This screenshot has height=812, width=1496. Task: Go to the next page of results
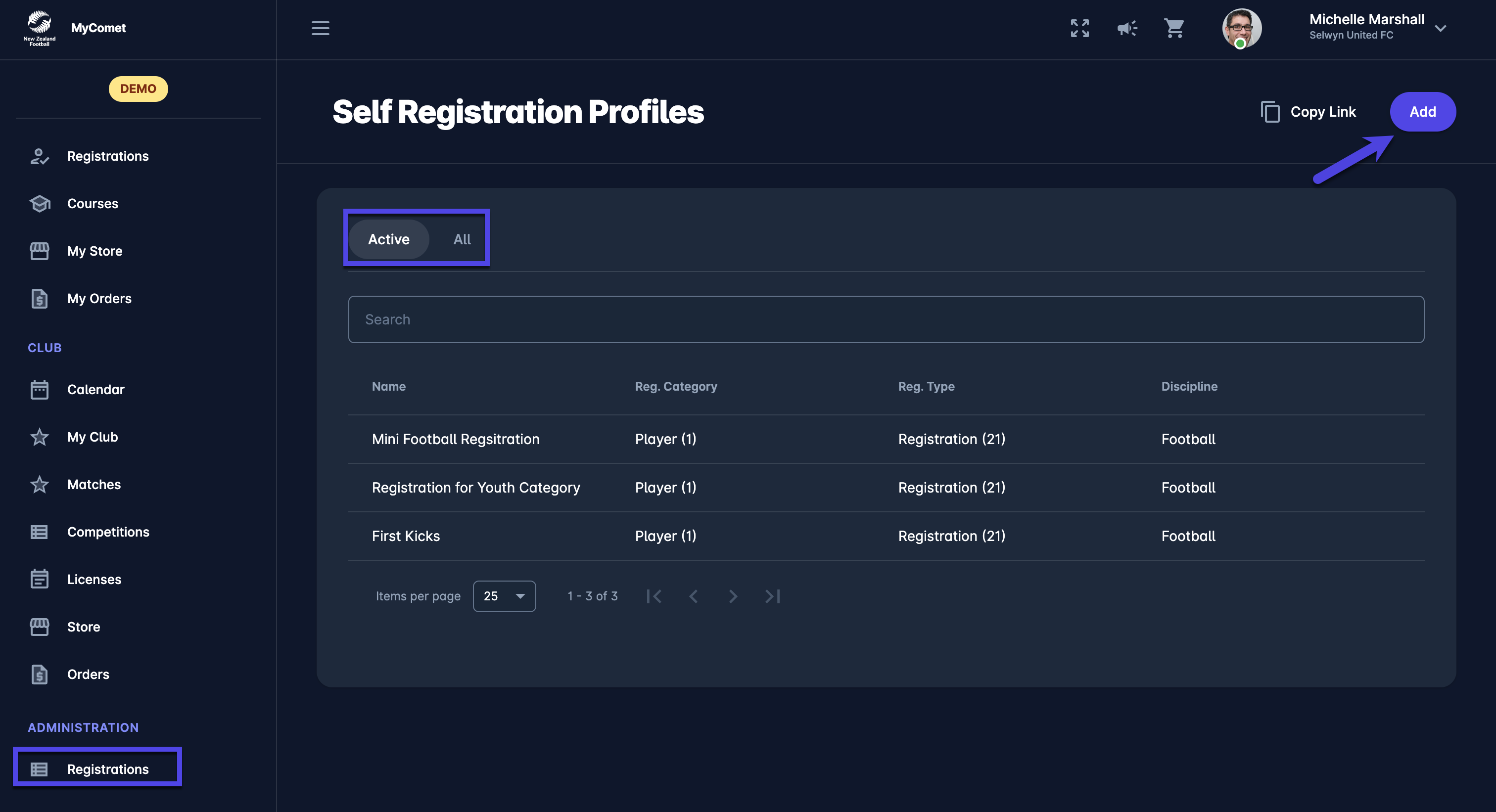[x=733, y=596]
